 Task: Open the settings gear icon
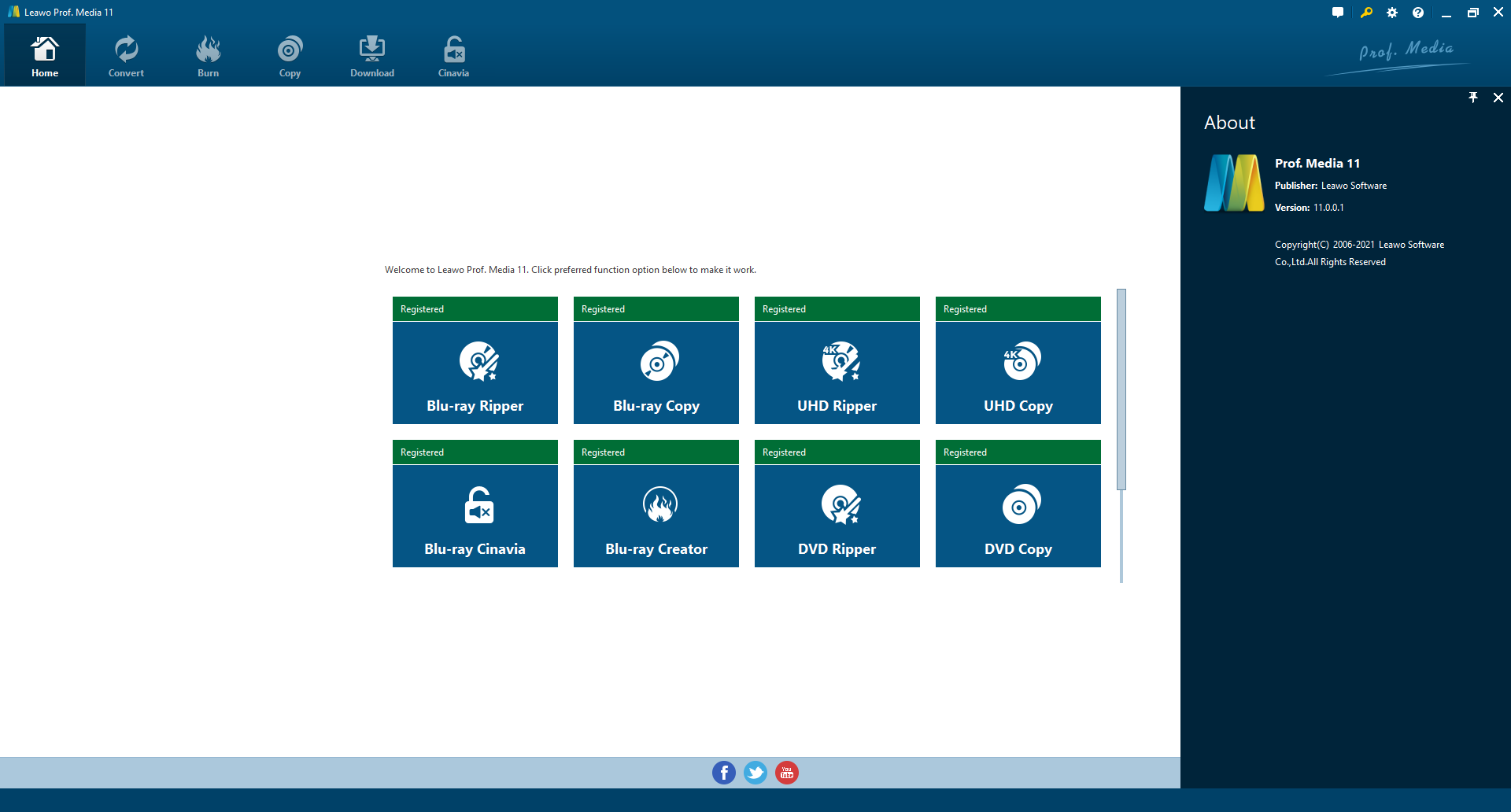(x=1392, y=13)
